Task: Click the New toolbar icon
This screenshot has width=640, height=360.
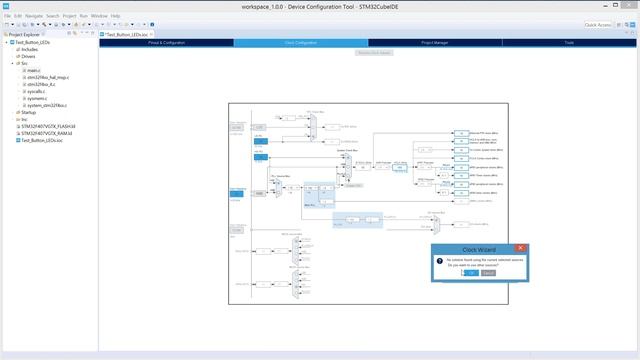Action: tap(7, 25)
